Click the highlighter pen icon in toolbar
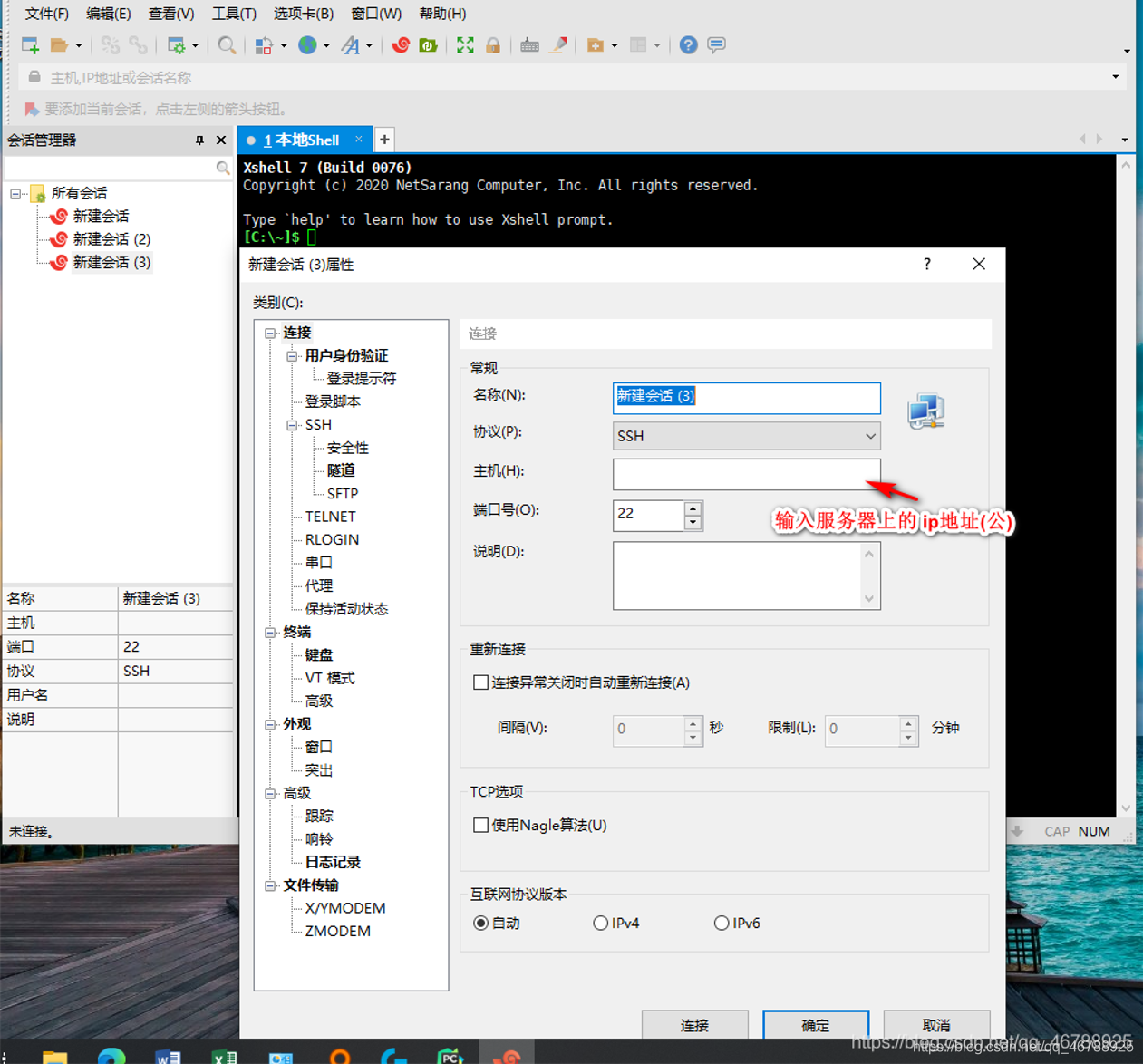 pyautogui.click(x=559, y=45)
